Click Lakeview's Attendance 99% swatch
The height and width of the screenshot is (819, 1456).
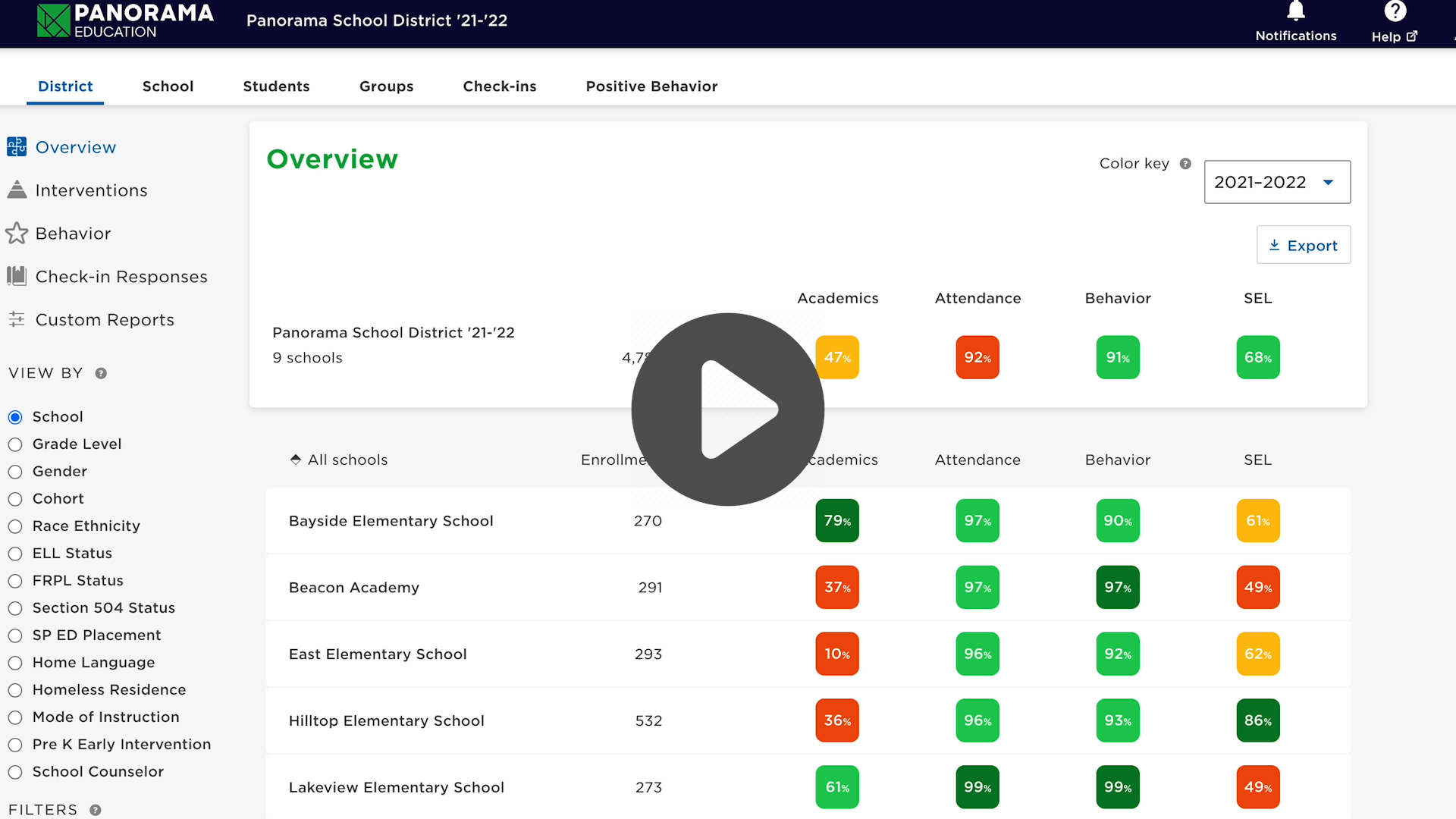click(977, 787)
